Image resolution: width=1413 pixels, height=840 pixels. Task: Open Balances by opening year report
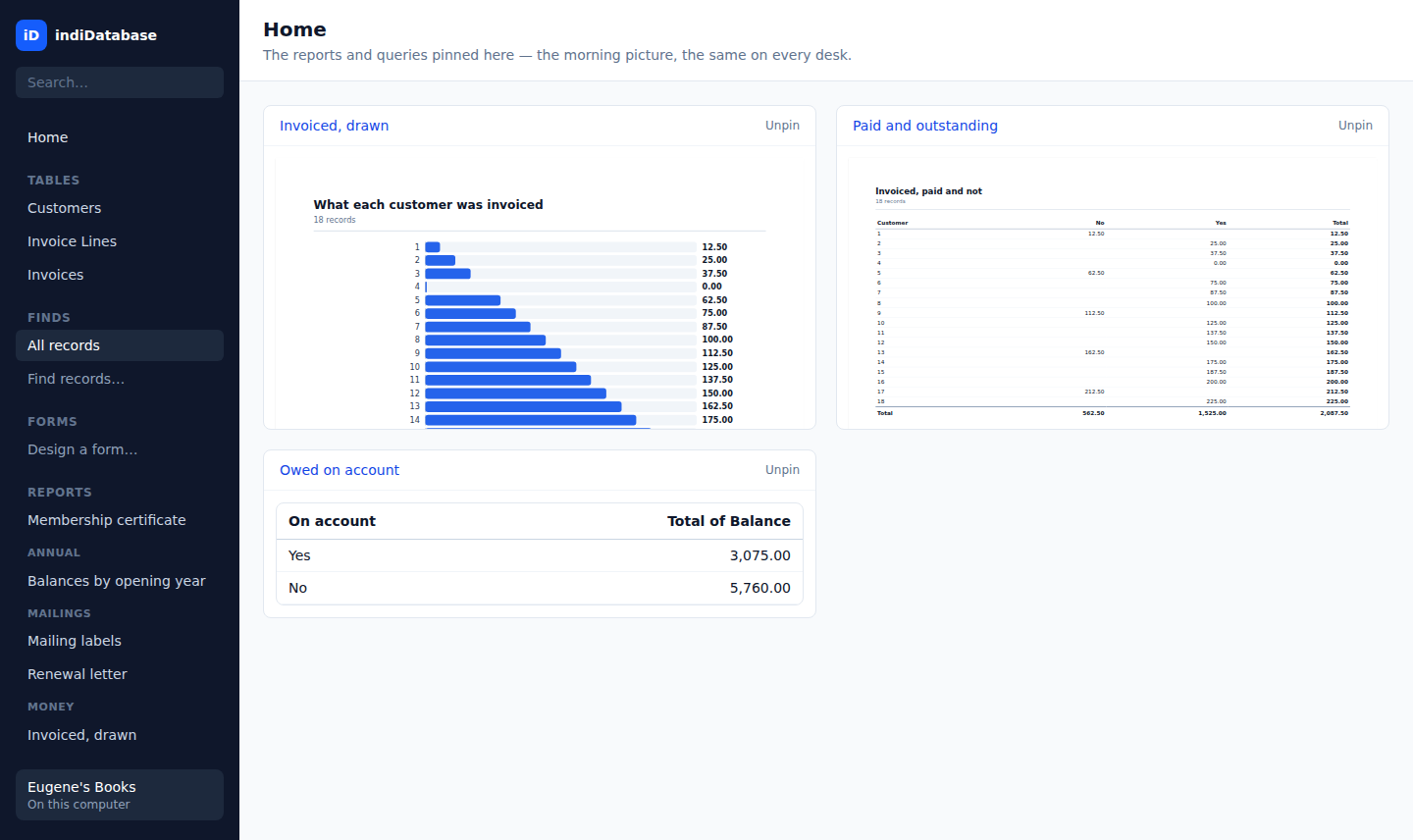[120, 581]
